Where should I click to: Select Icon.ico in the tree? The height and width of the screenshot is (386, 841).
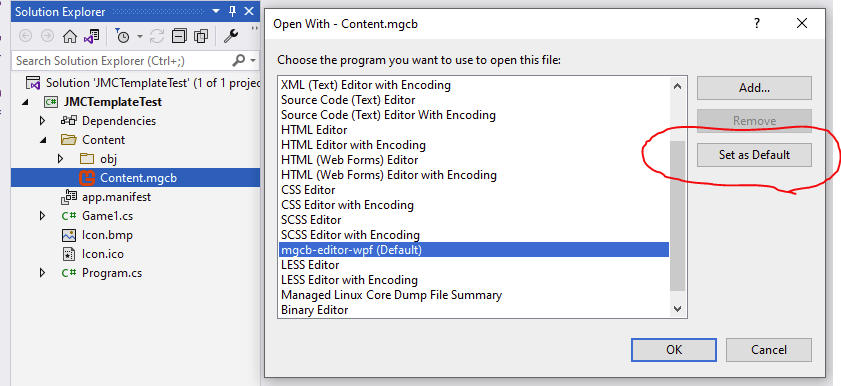pyautogui.click(x=103, y=254)
